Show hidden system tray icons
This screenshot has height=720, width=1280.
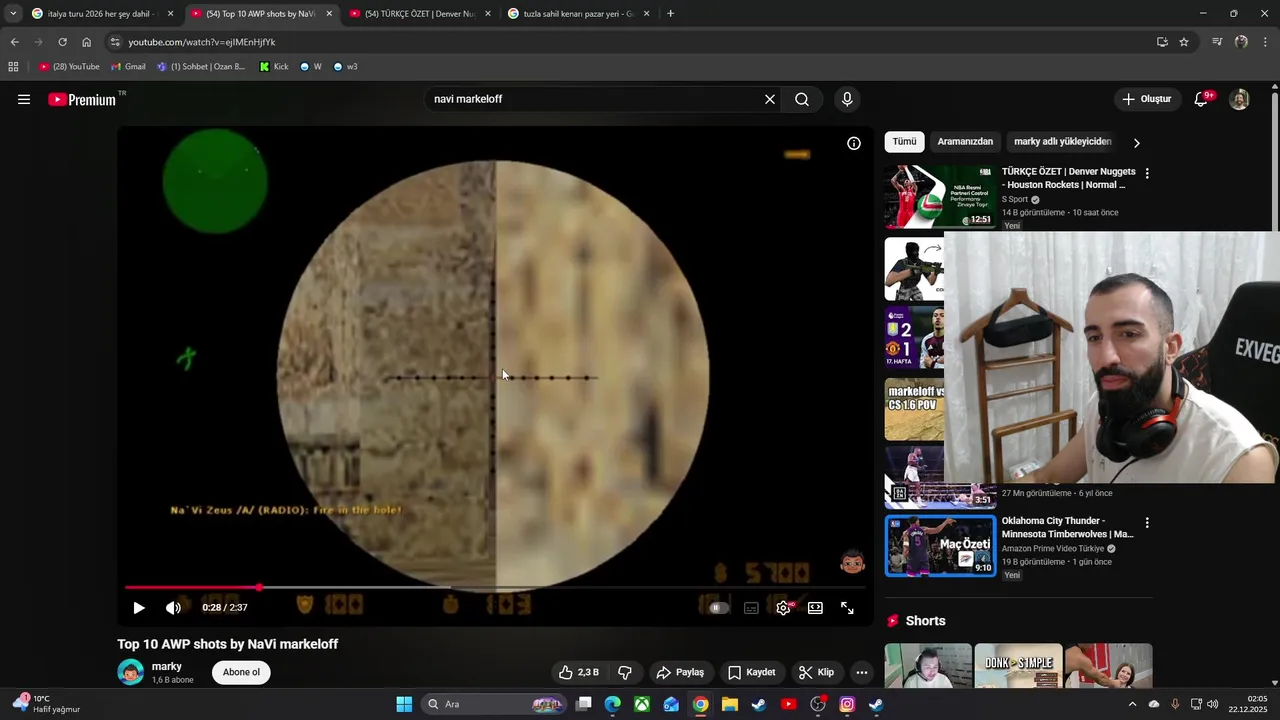[1132, 704]
